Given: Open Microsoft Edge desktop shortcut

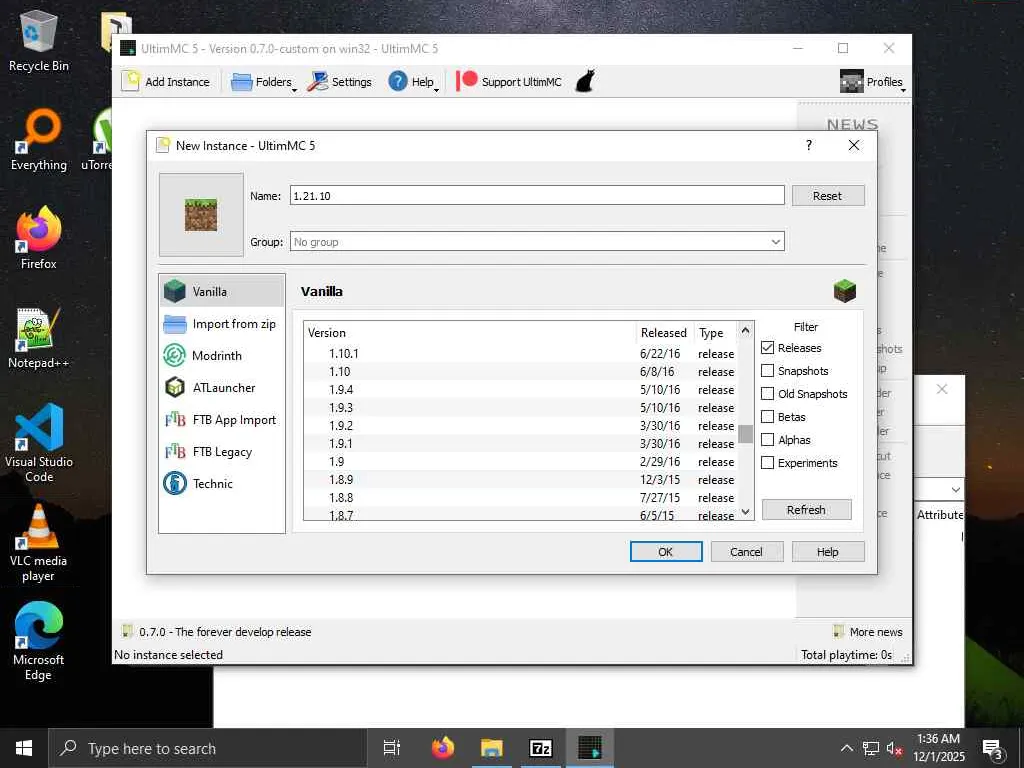Looking at the screenshot, I should pos(39,641).
